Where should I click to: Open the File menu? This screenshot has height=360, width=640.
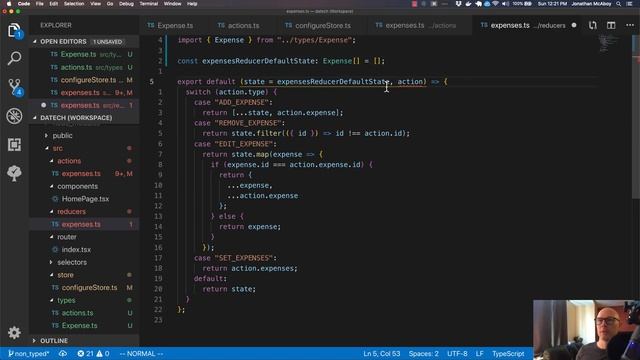[40, 4]
